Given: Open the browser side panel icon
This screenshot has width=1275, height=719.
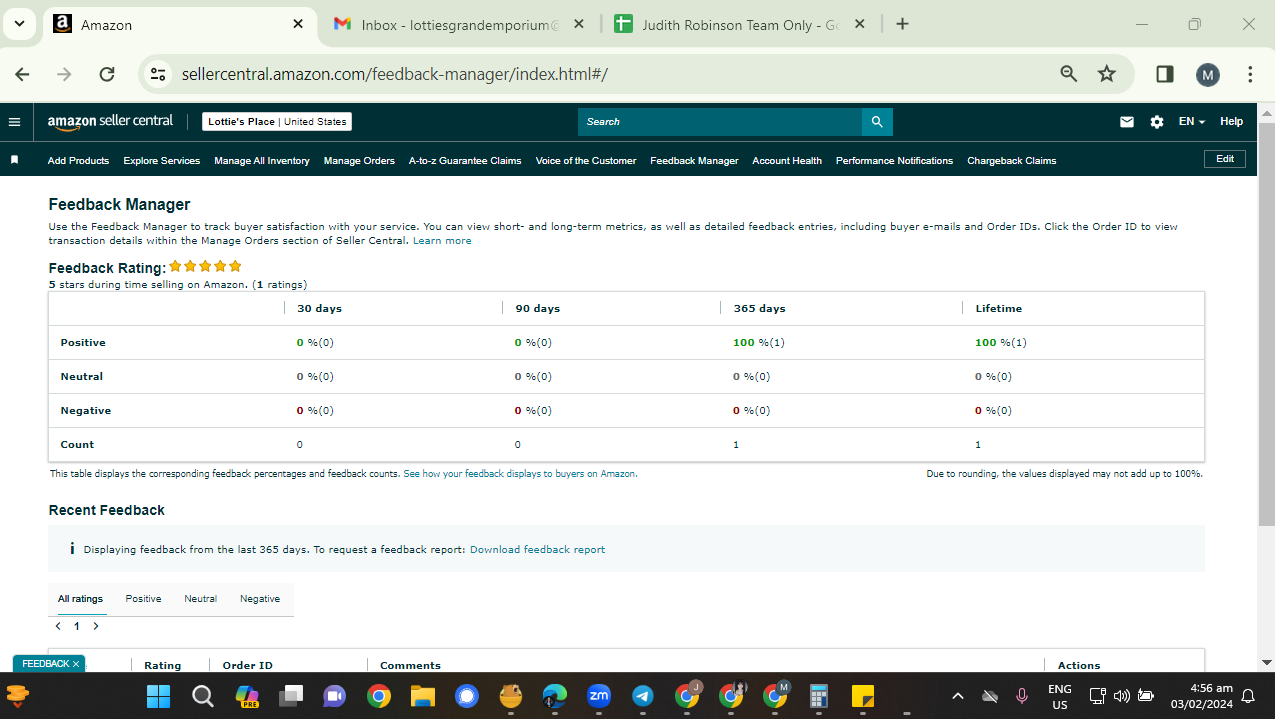Looking at the screenshot, I should 1164,74.
